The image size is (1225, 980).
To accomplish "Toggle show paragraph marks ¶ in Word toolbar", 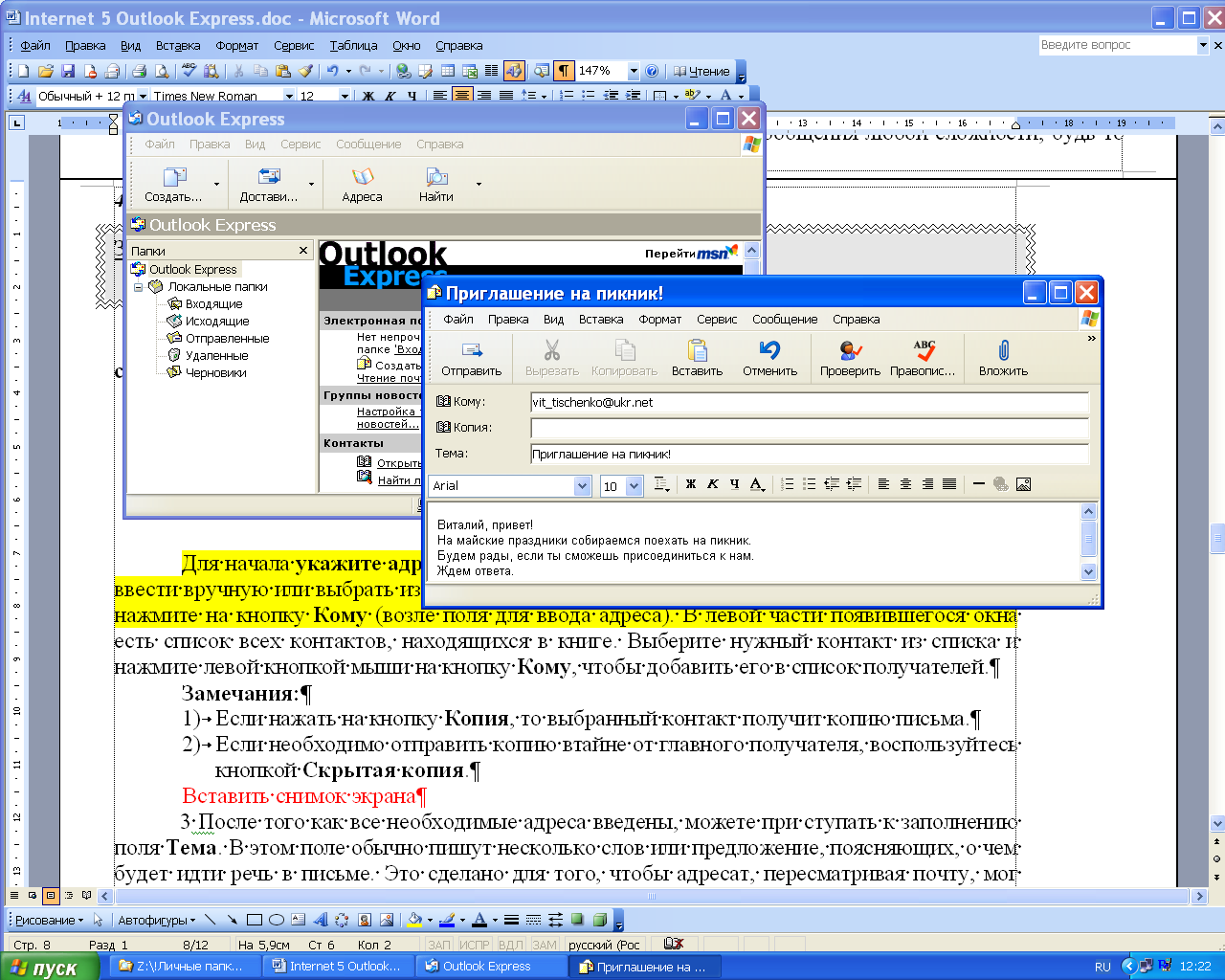I will tap(564, 71).
